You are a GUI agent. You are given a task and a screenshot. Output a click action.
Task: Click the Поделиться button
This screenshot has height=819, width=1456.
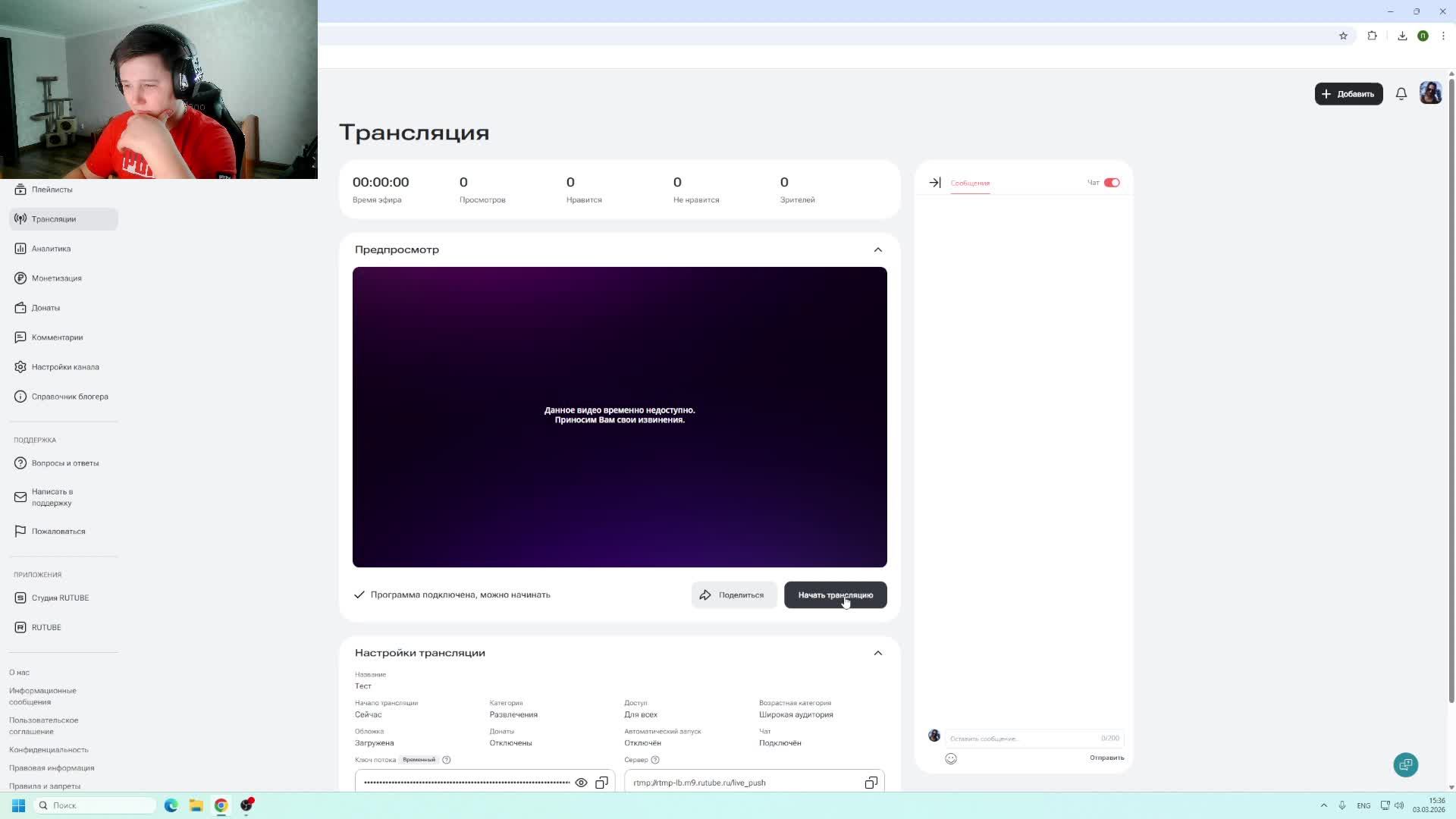733,595
